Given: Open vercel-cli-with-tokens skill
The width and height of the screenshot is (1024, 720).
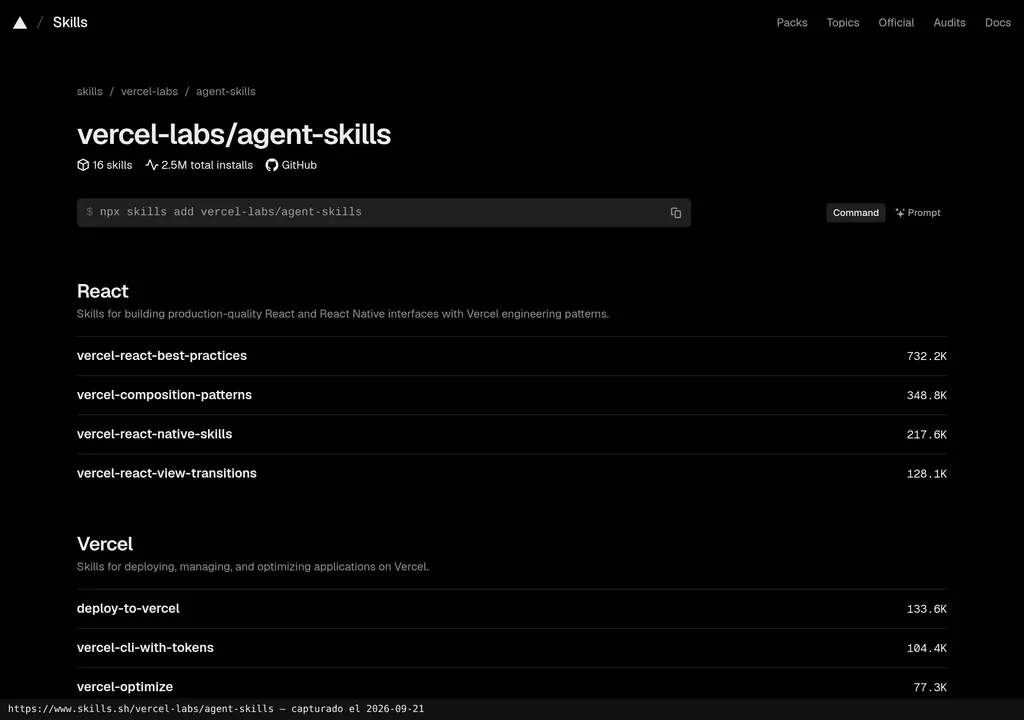Looking at the screenshot, I should pyautogui.click(x=512, y=648).
